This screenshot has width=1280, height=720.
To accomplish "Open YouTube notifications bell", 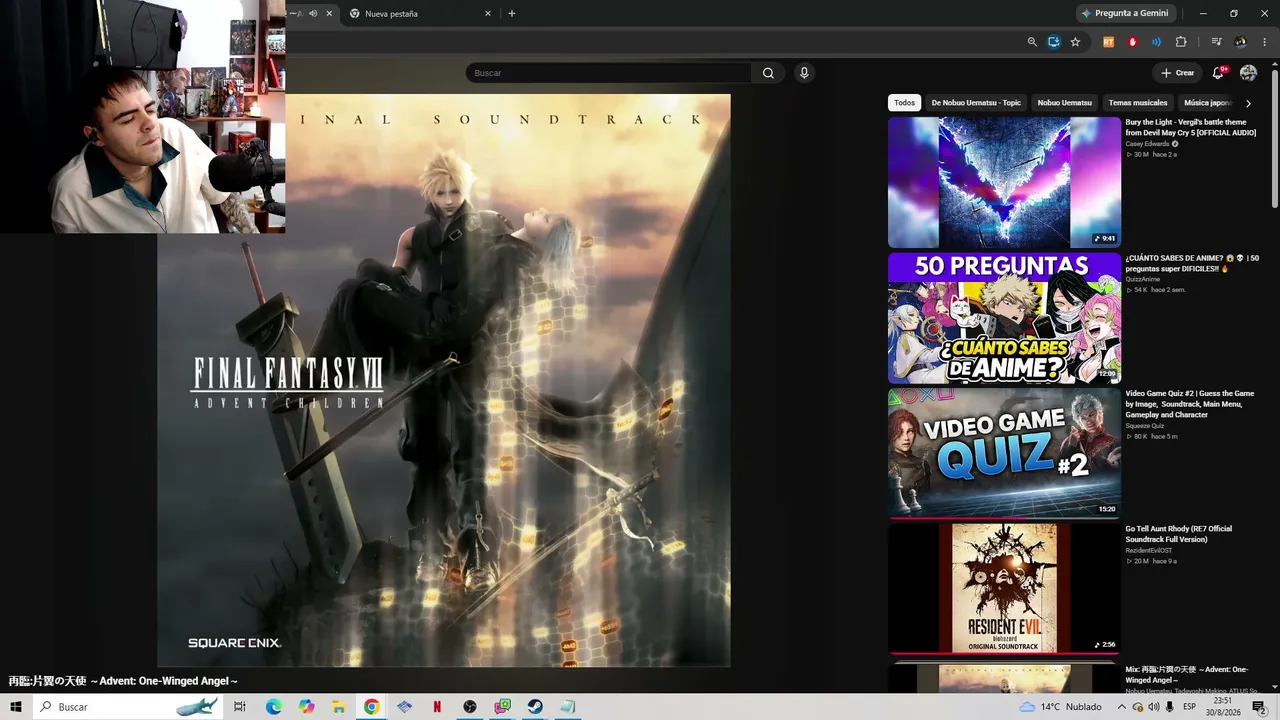I will pyautogui.click(x=1218, y=73).
